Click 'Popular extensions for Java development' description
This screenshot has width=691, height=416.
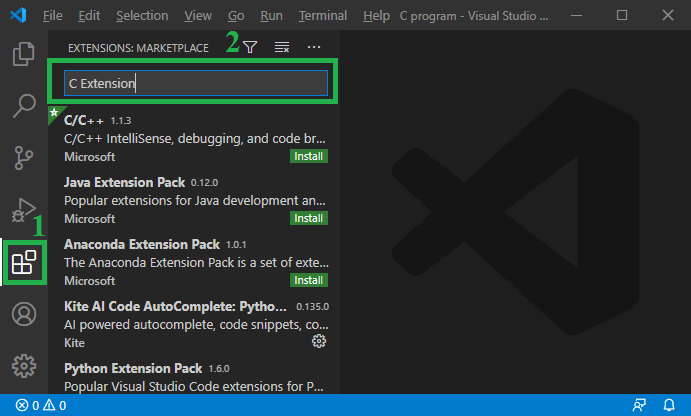click(x=195, y=201)
